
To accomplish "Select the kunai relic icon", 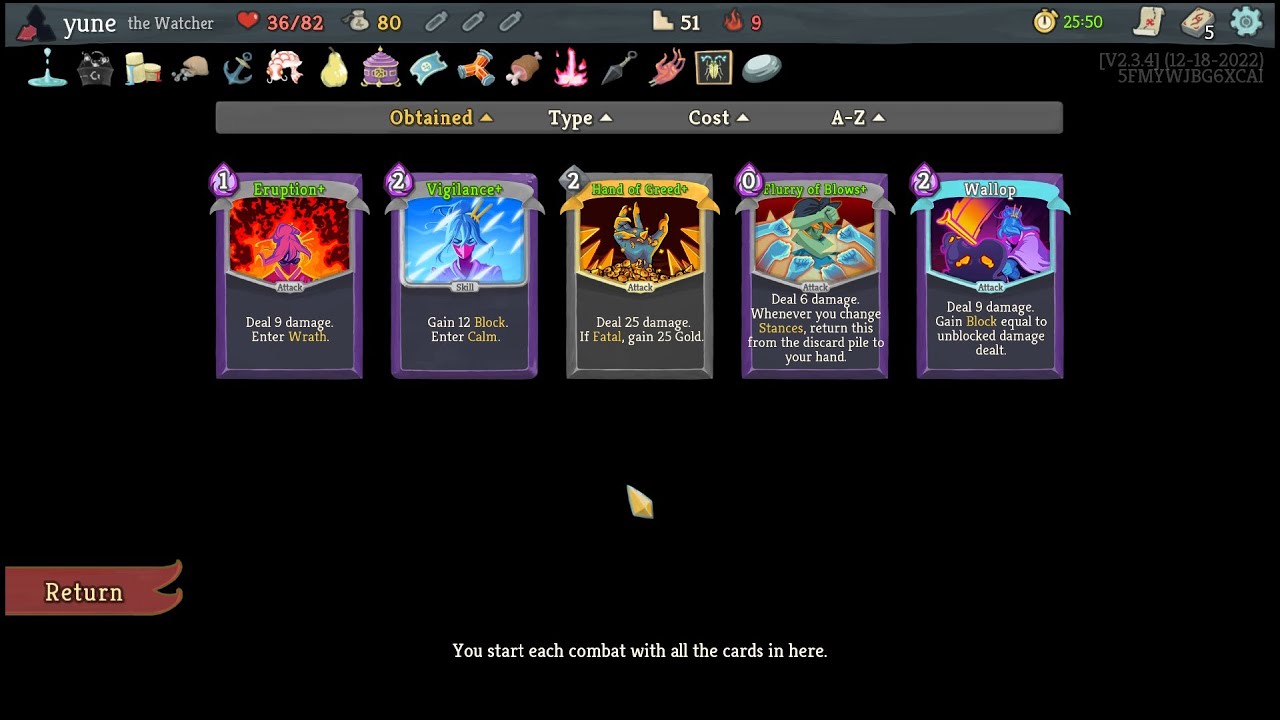I will (x=620, y=68).
